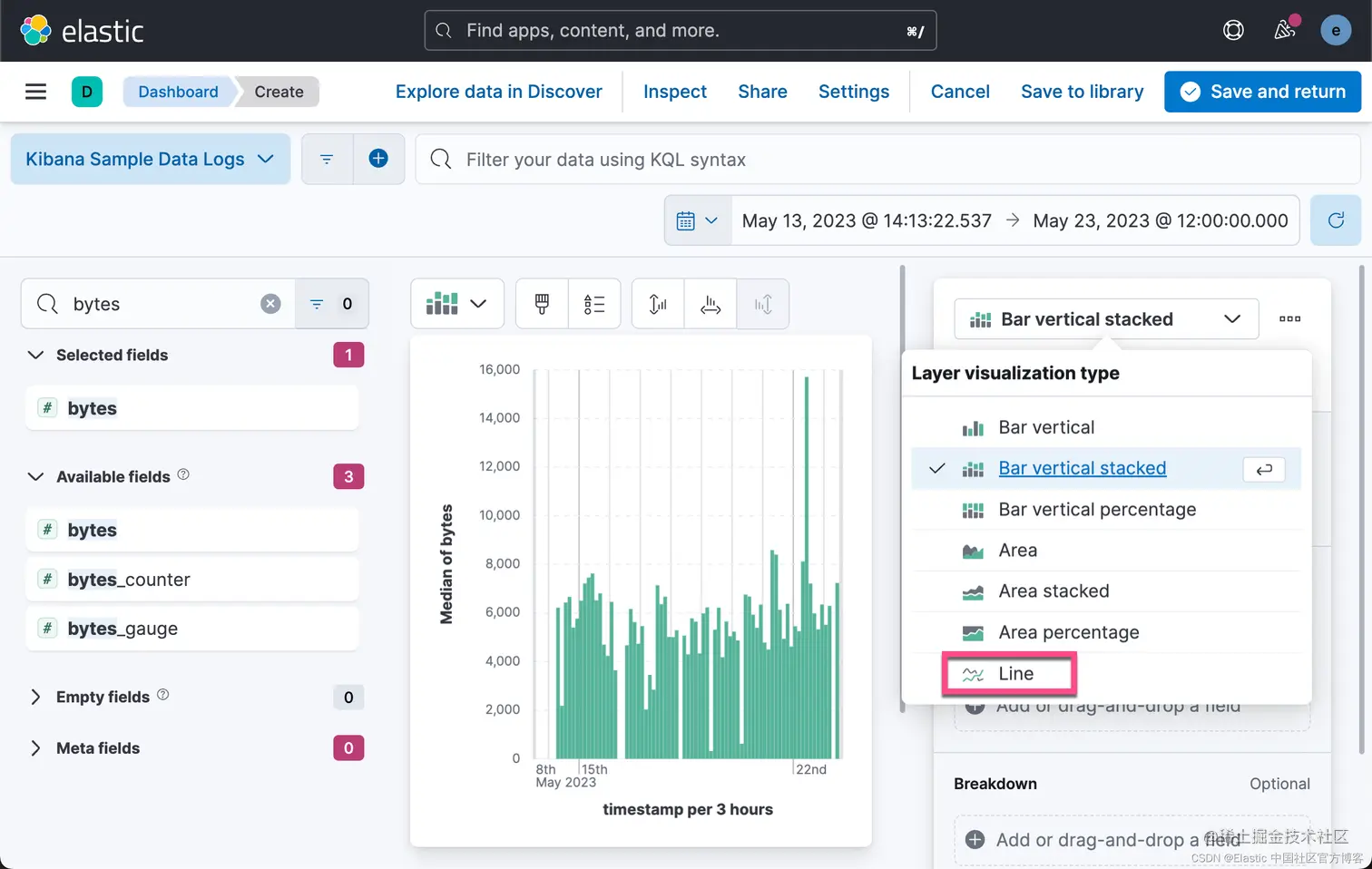Select 'Line' visualization type

point(1106,673)
